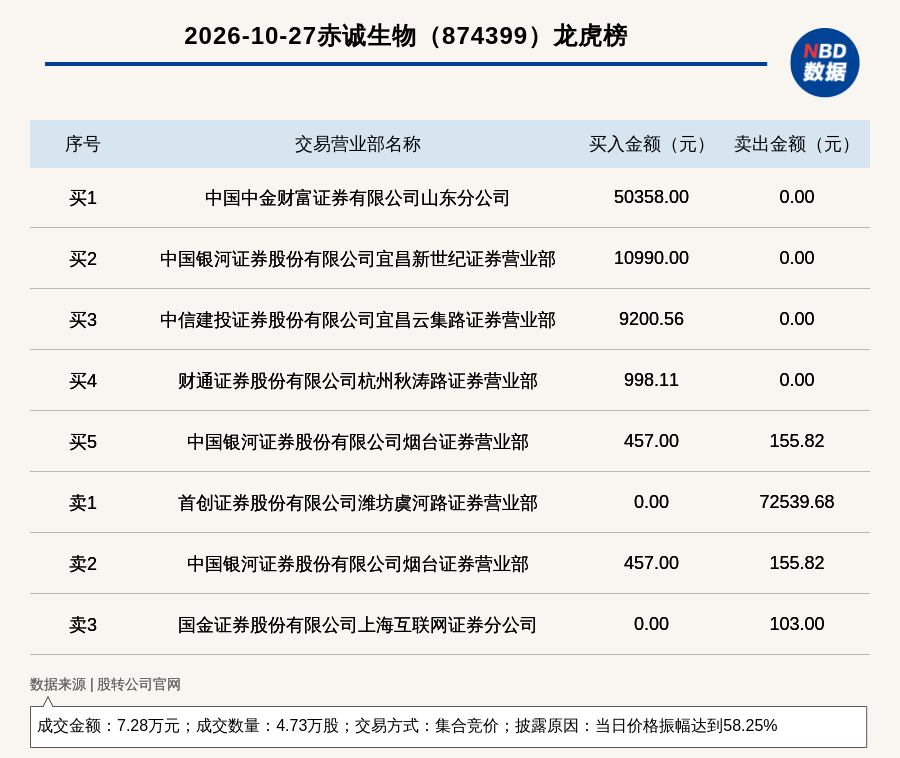
Task: Select the 买2 row label
Action: [83, 259]
